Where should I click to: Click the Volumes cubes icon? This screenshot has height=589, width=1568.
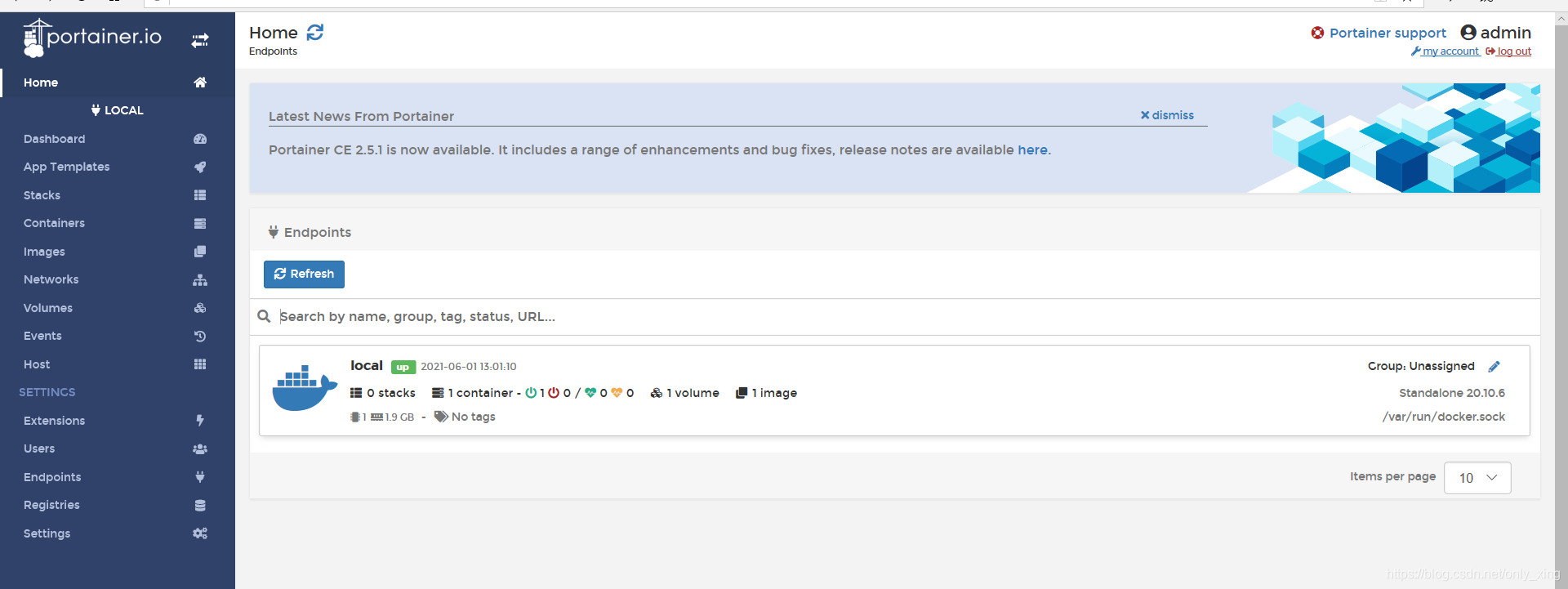pyautogui.click(x=200, y=308)
